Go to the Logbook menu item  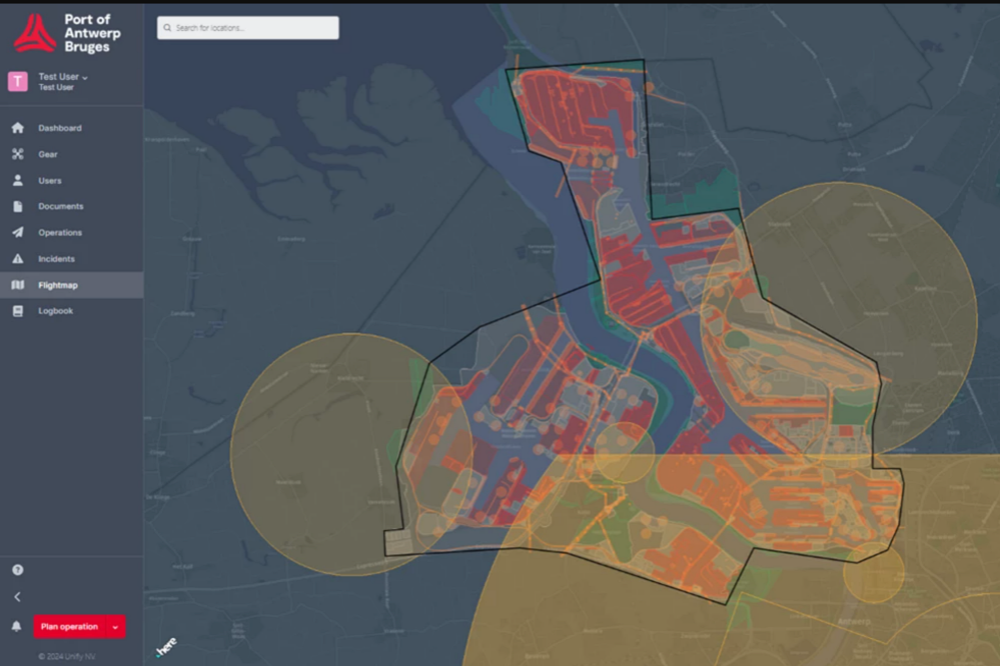pyautogui.click(x=55, y=311)
